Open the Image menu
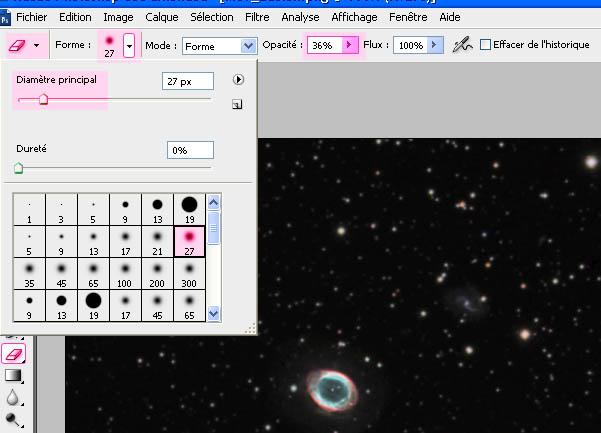 pyautogui.click(x=118, y=17)
